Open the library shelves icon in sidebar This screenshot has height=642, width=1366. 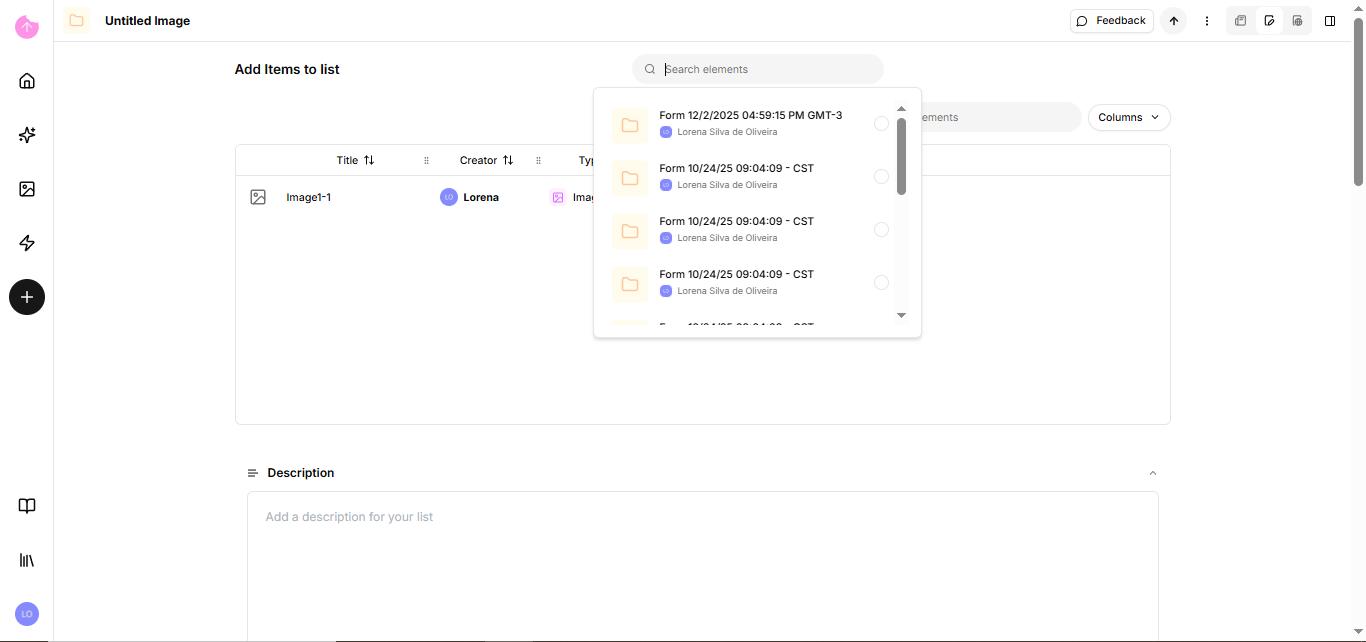click(27, 560)
